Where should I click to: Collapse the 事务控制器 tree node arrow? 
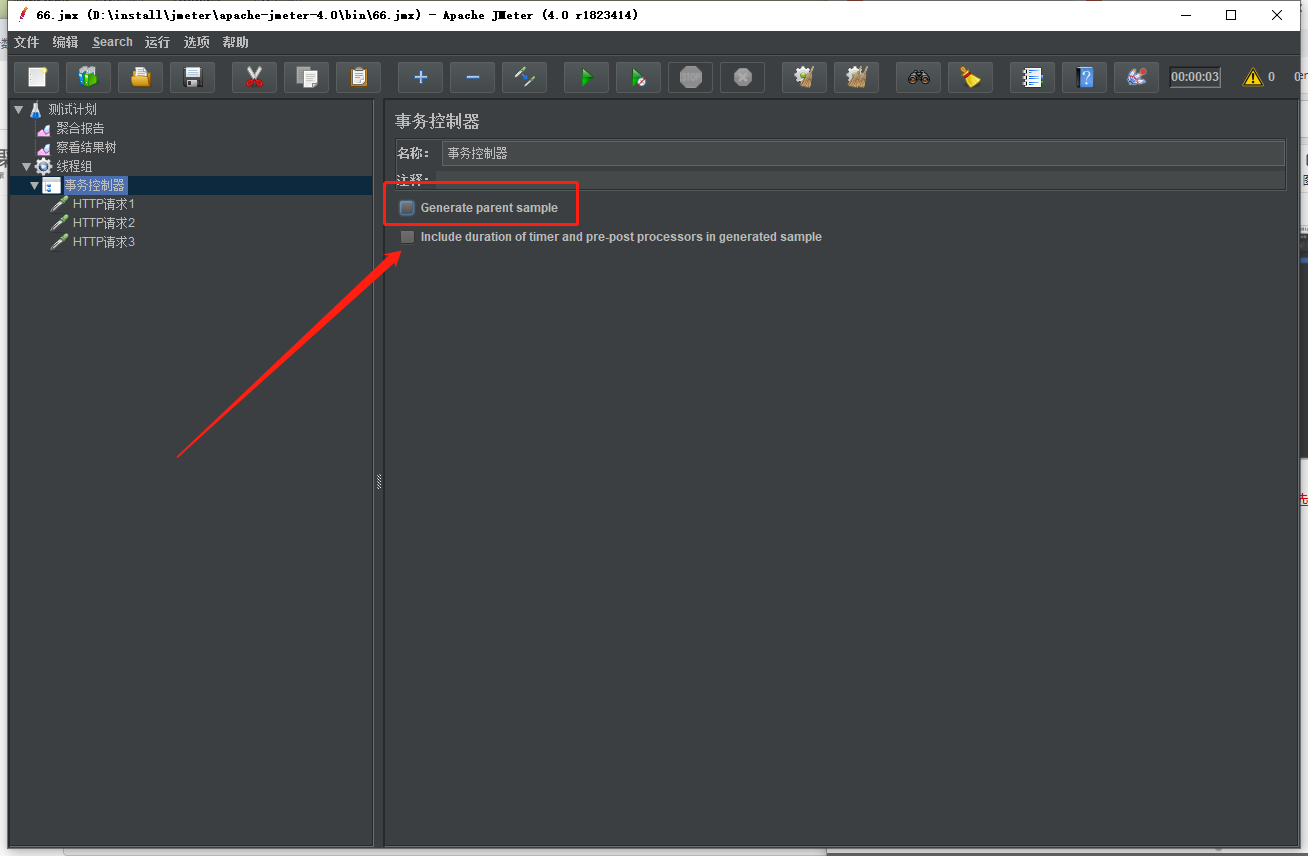click(35, 185)
